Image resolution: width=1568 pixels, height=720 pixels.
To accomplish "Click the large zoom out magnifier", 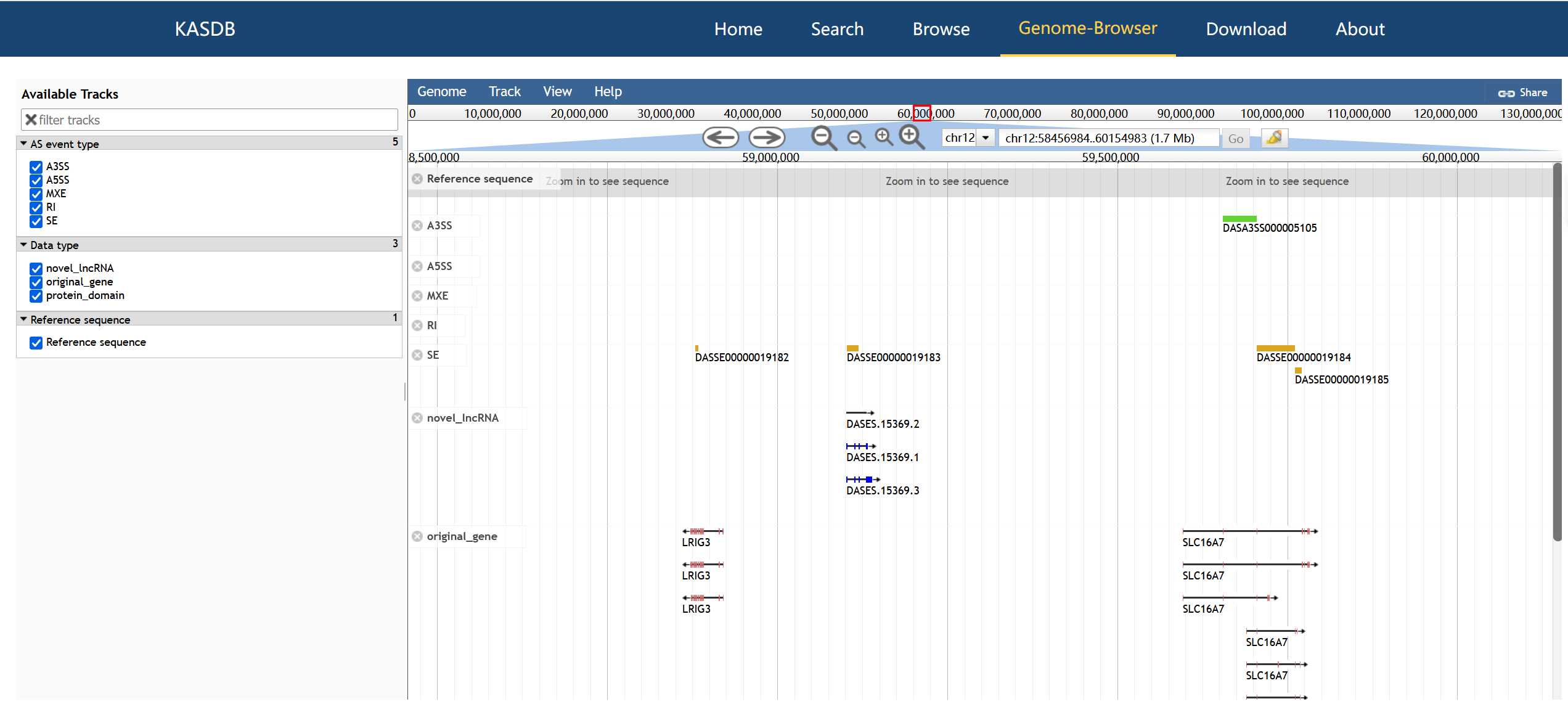I will pos(823,137).
